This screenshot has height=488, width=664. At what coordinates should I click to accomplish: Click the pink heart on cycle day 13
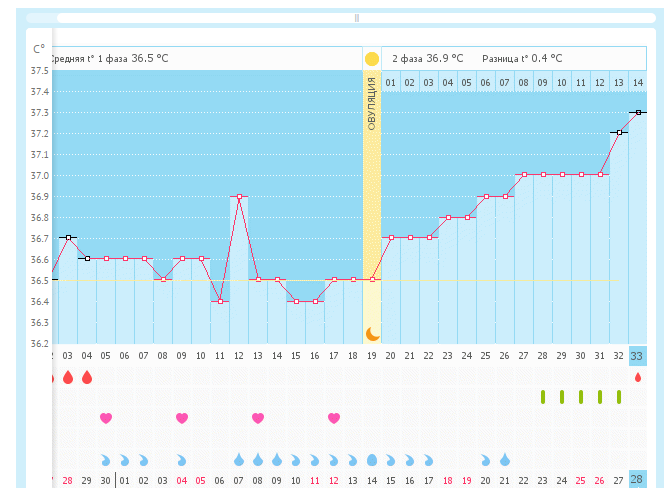coord(258,418)
